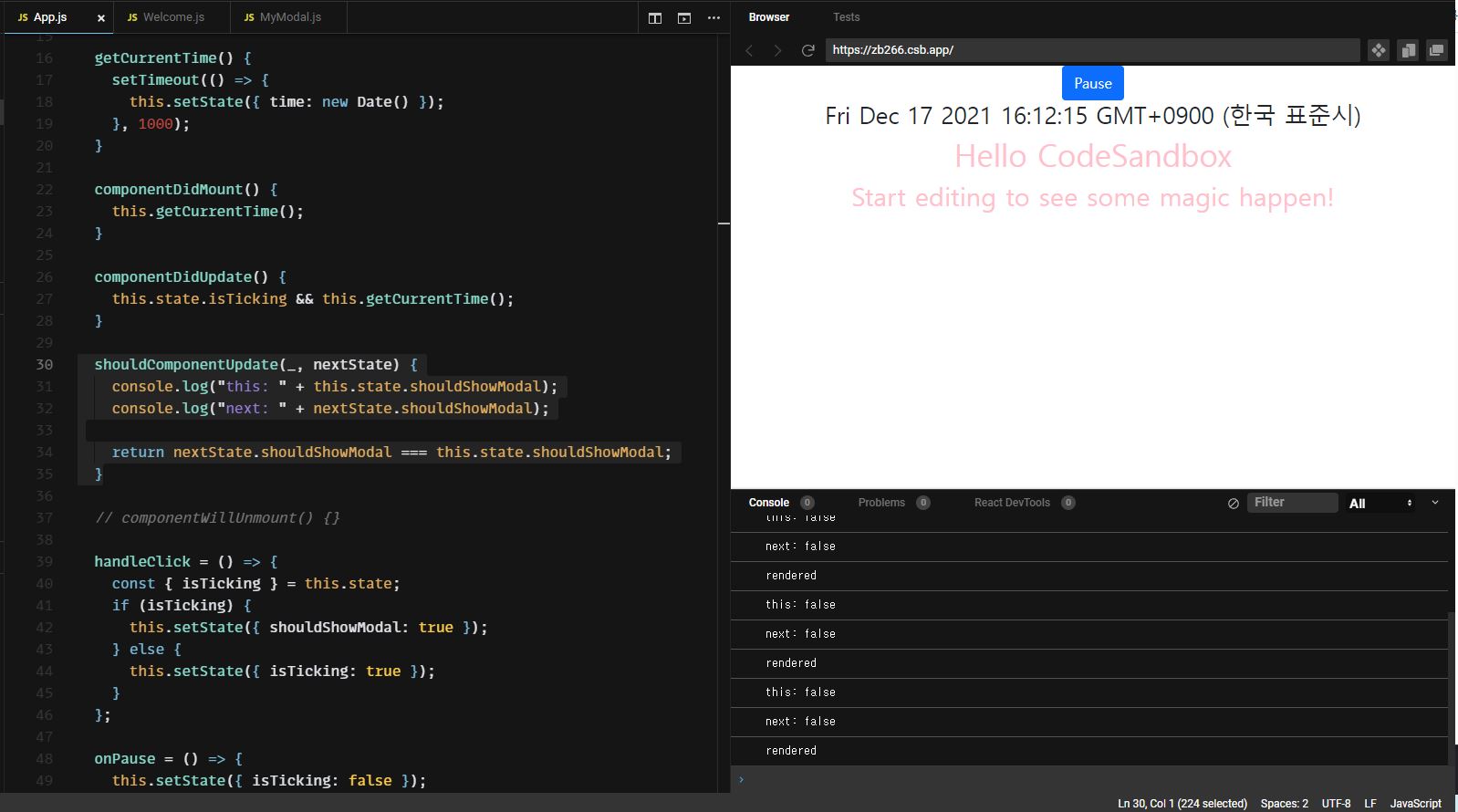Open the preview toggle icon in editor tab bar

click(684, 17)
